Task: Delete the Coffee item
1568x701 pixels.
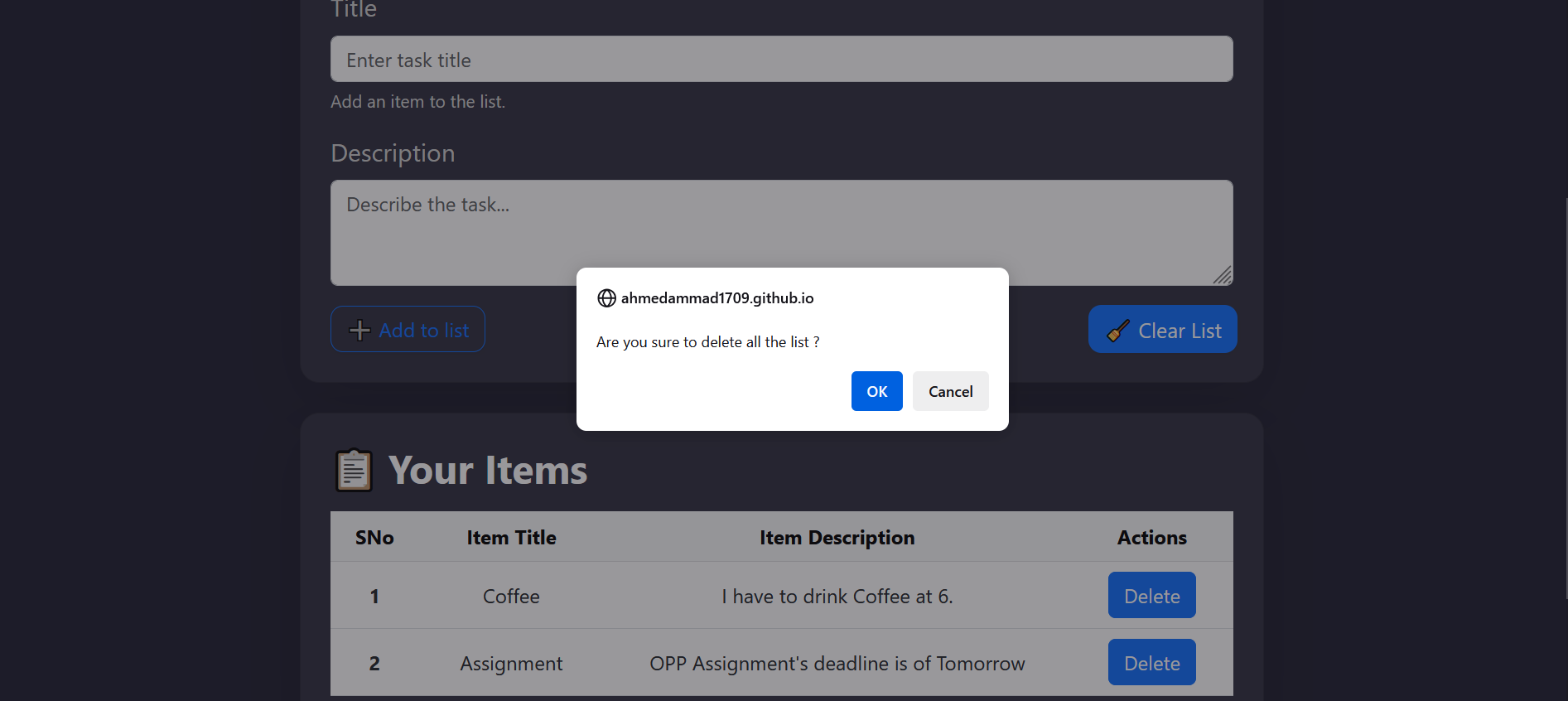Action: (1151, 596)
